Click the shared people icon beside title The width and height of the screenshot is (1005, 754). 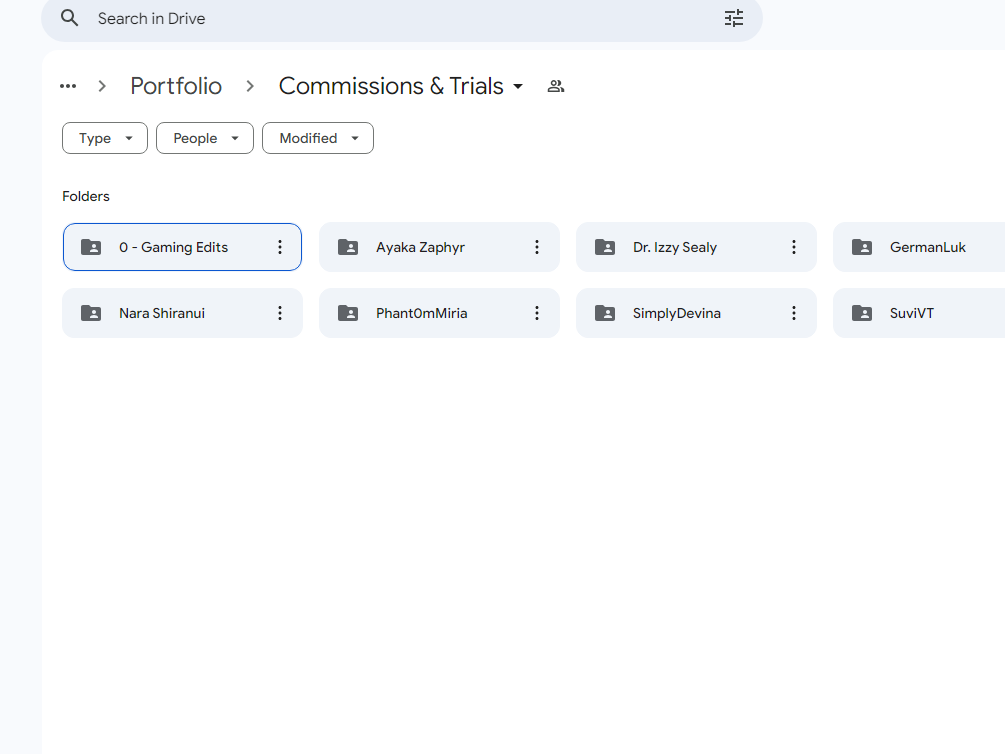tap(556, 86)
